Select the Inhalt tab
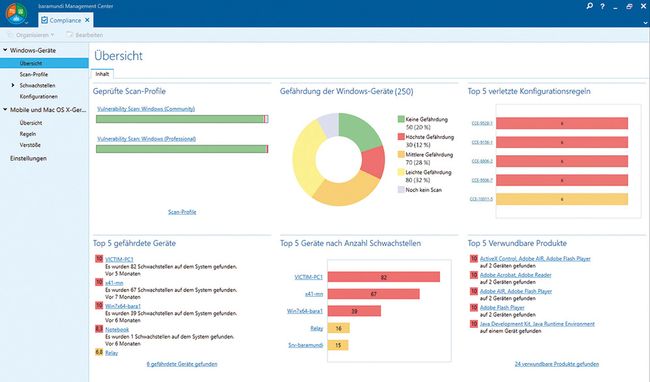 (102, 74)
